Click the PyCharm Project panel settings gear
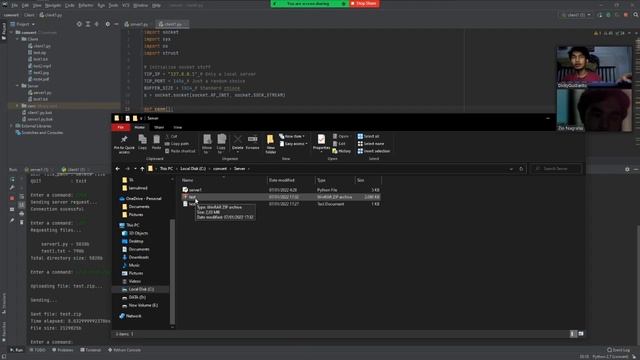This screenshot has height=360, width=640. click(108, 24)
